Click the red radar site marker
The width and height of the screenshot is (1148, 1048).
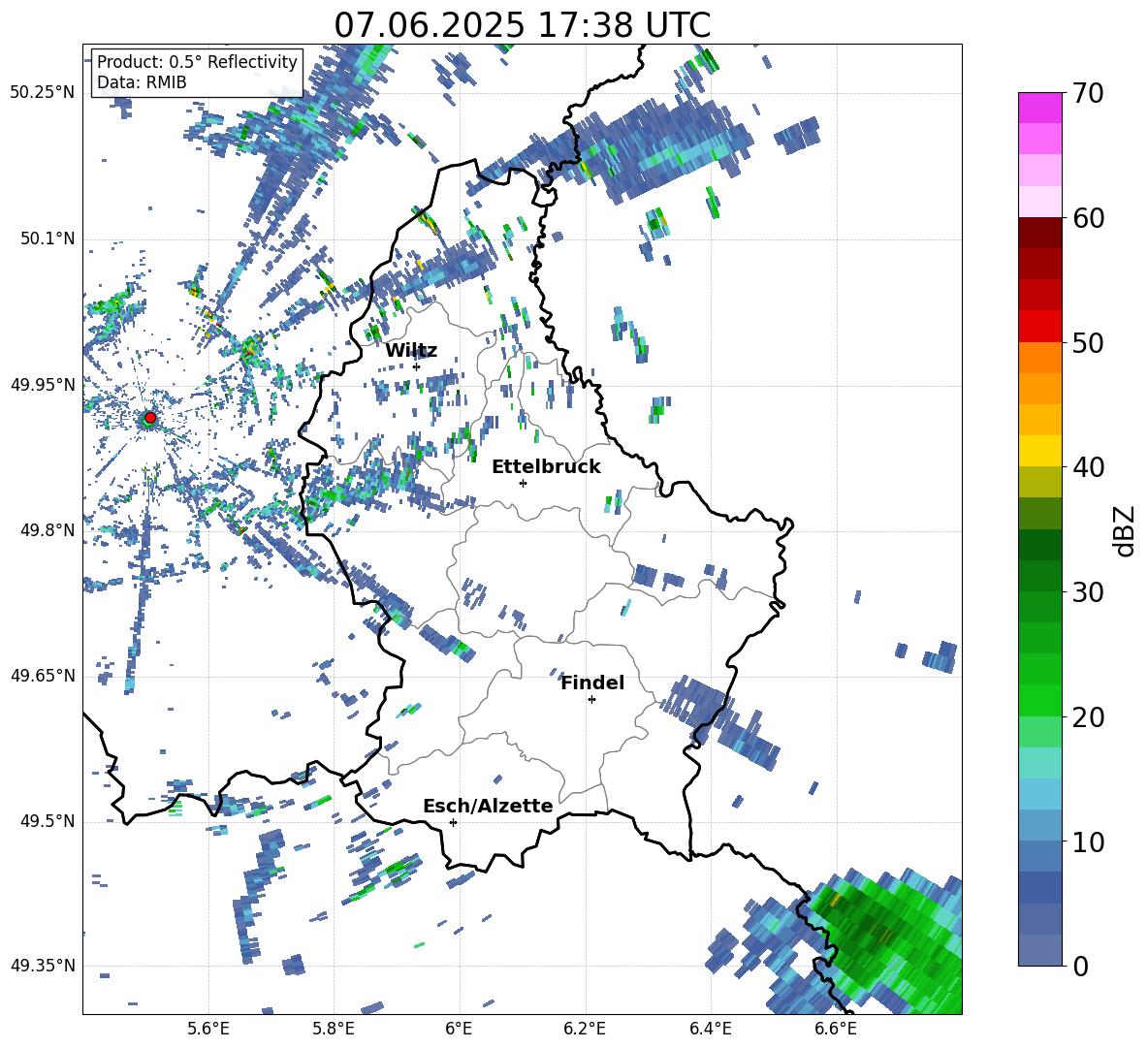coord(150,418)
